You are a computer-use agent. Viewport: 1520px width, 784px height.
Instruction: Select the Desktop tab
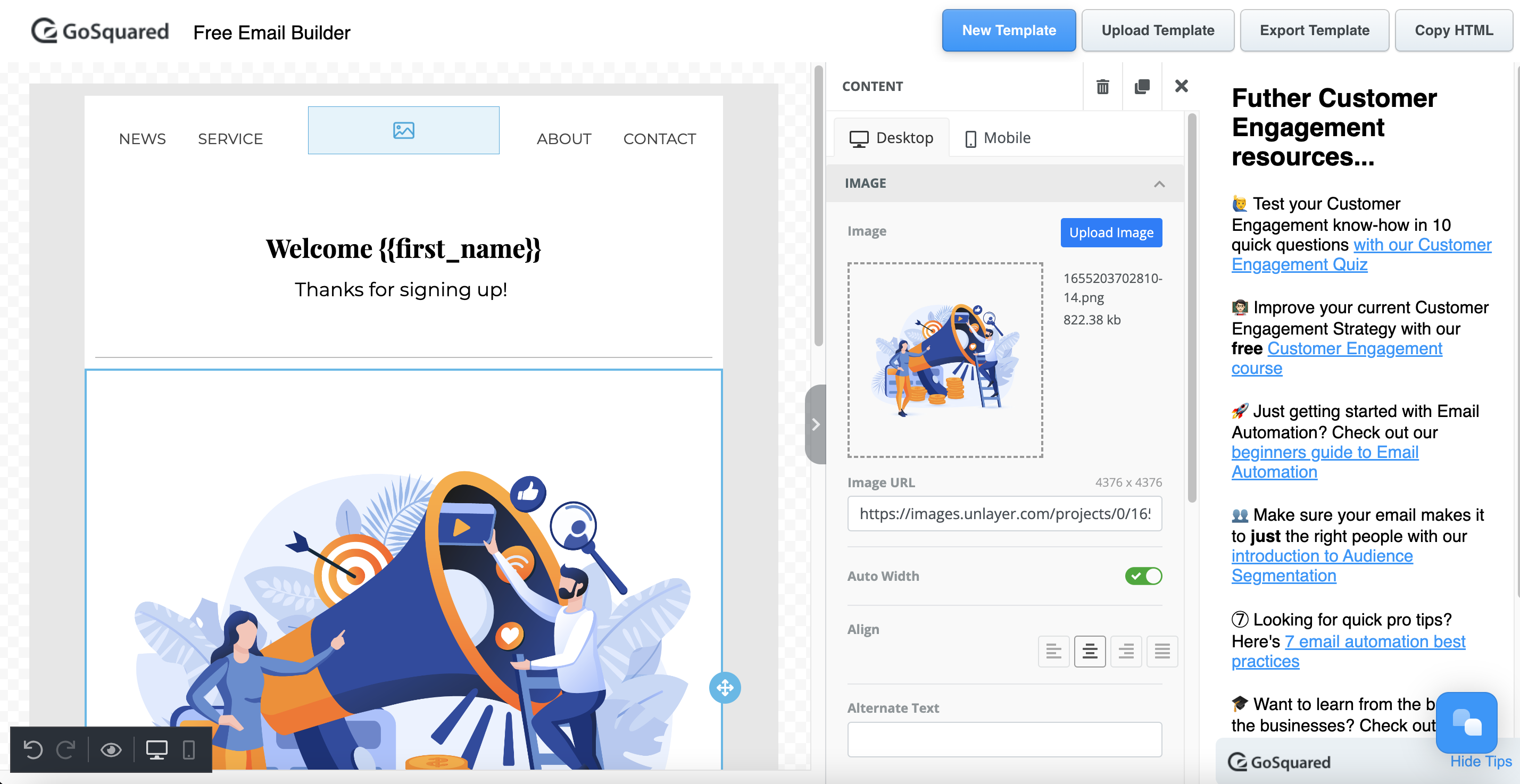coord(891,138)
